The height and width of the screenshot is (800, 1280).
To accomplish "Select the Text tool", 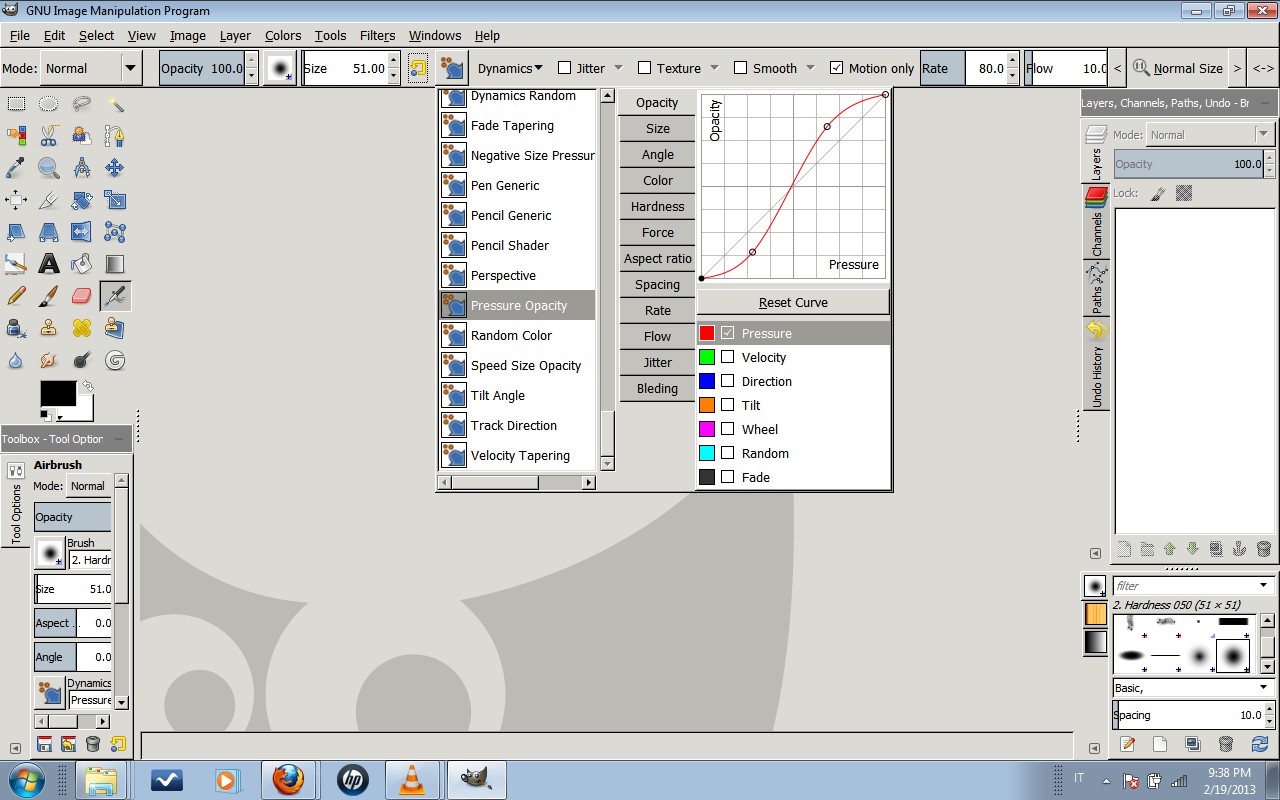I will click(x=49, y=264).
